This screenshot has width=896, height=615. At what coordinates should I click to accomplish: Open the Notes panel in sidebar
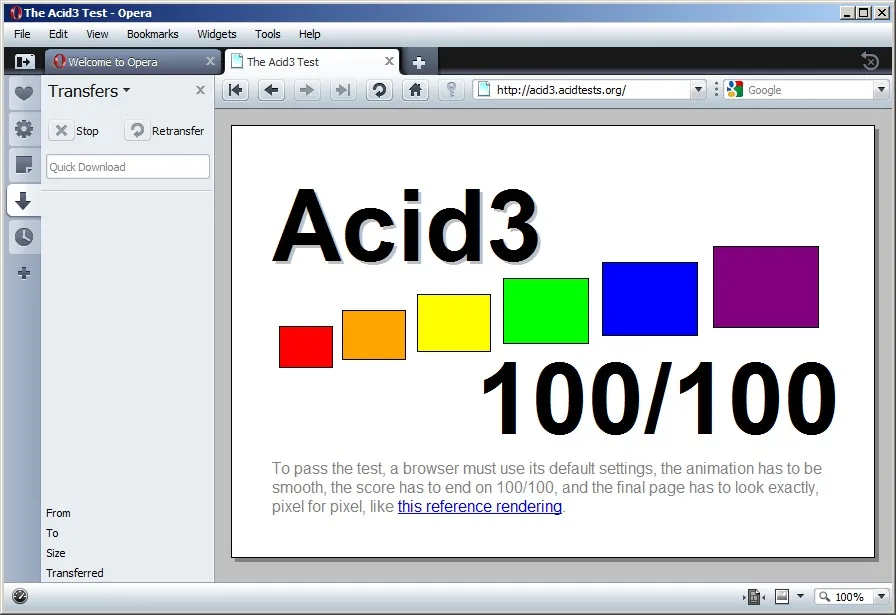pyautogui.click(x=24, y=165)
